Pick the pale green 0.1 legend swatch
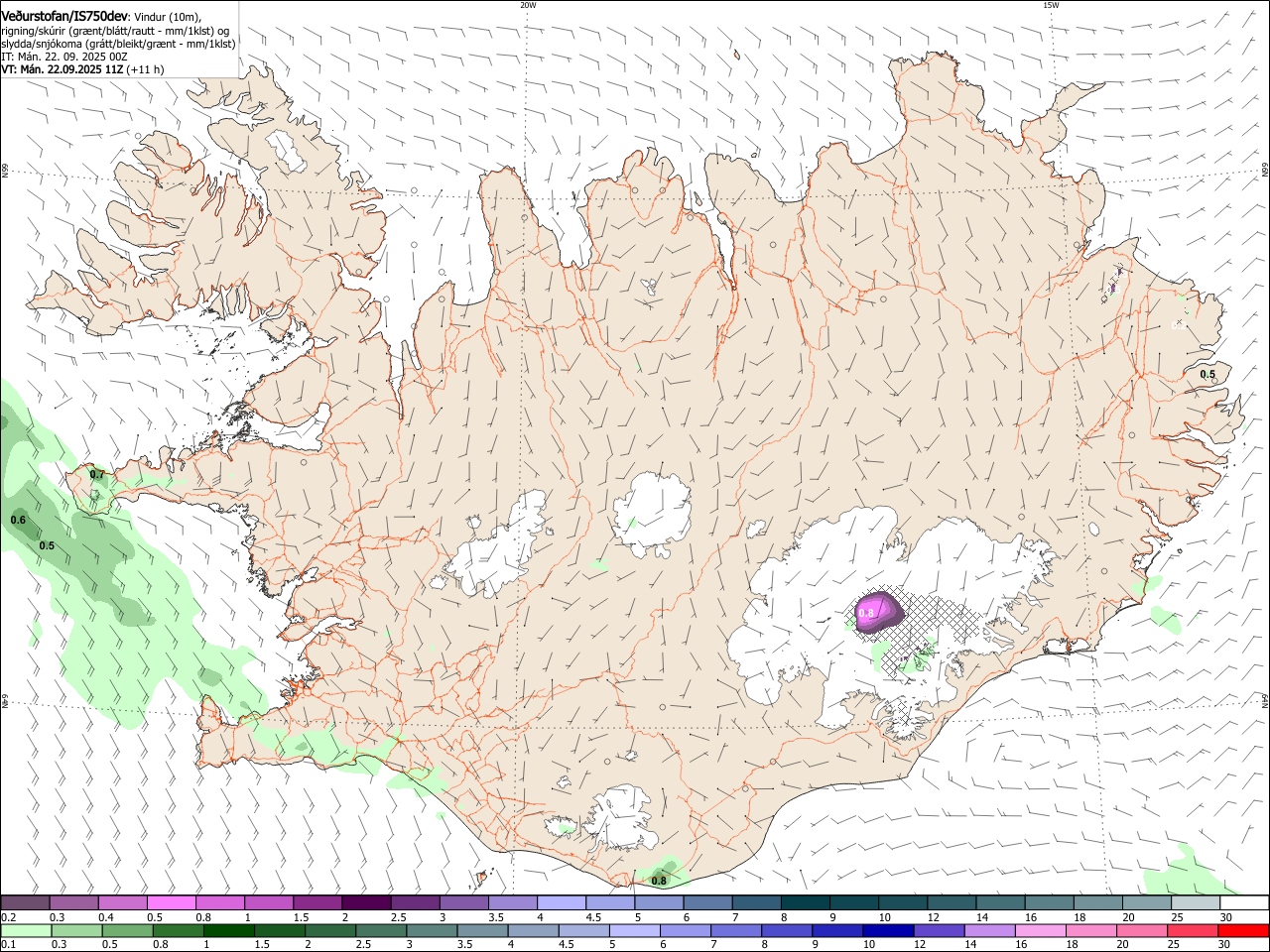 click(x=25, y=931)
